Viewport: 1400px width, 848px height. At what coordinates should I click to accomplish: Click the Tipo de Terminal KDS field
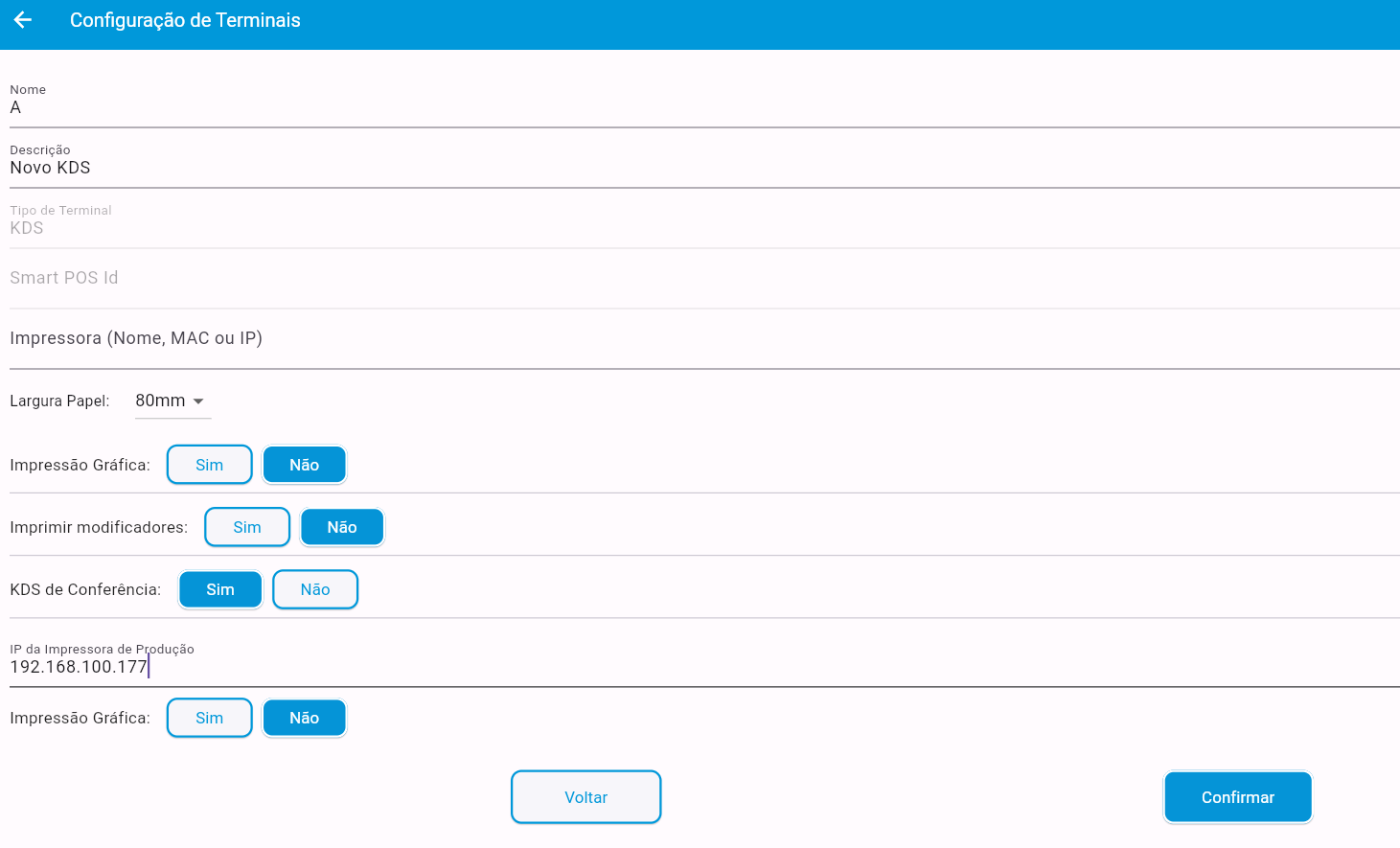pyautogui.click(x=700, y=228)
